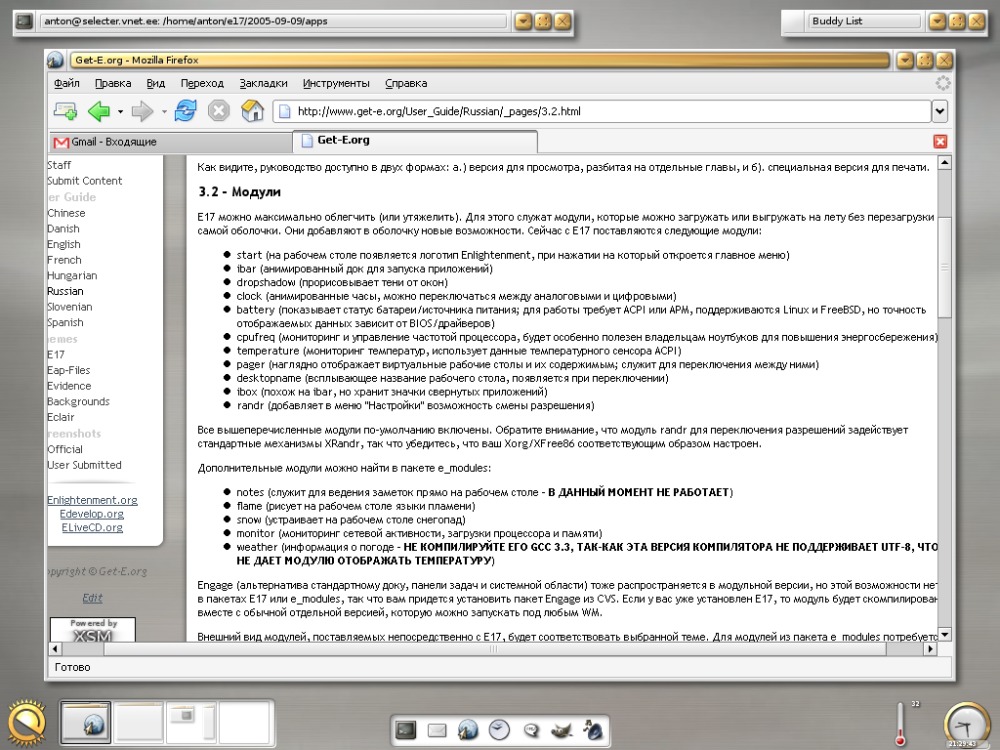
Task: Switch to second virtual desktop in pager
Action: tap(138, 722)
